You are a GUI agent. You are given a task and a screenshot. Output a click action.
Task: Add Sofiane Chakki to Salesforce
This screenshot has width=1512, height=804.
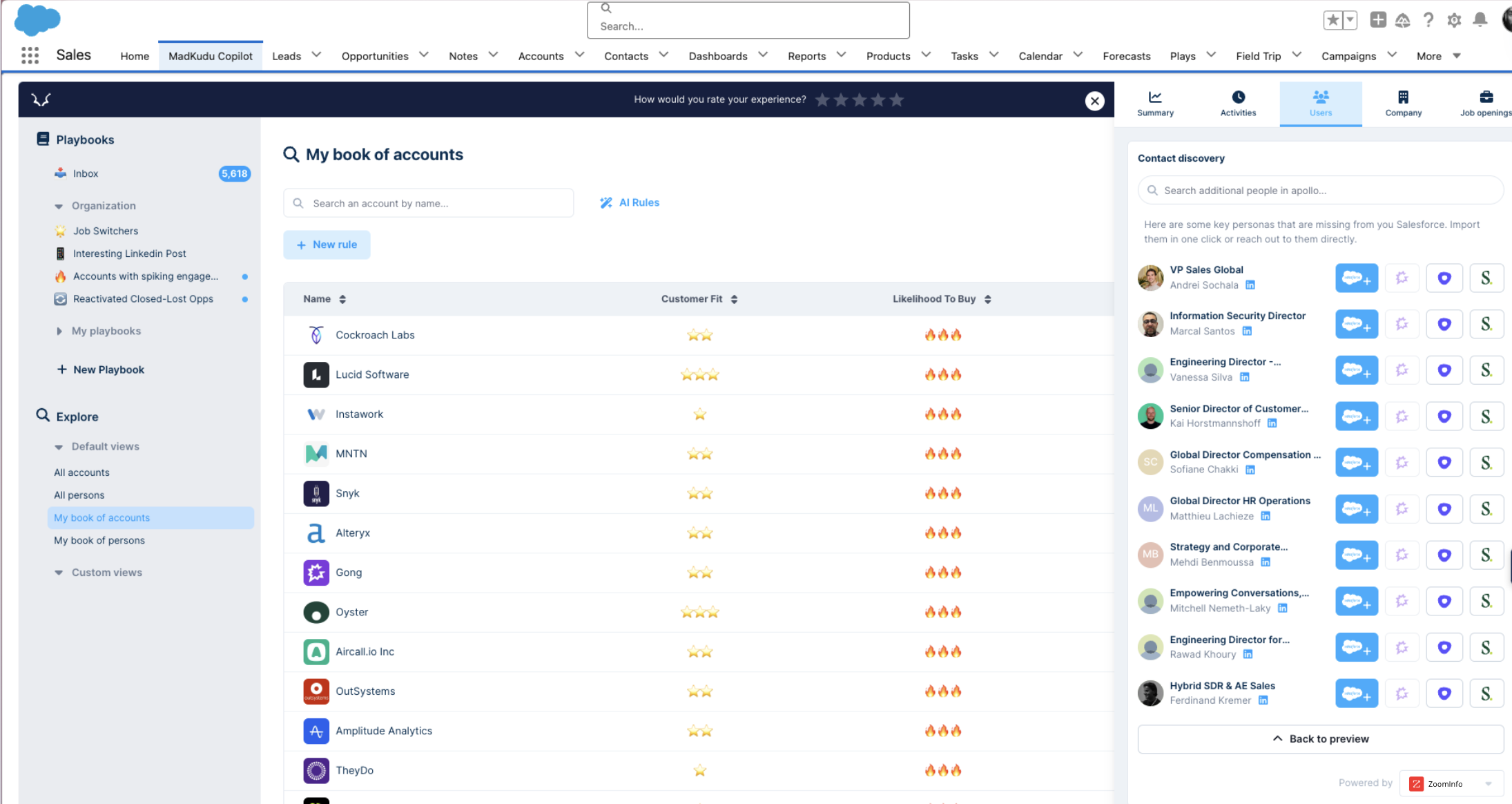[x=1356, y=462]
